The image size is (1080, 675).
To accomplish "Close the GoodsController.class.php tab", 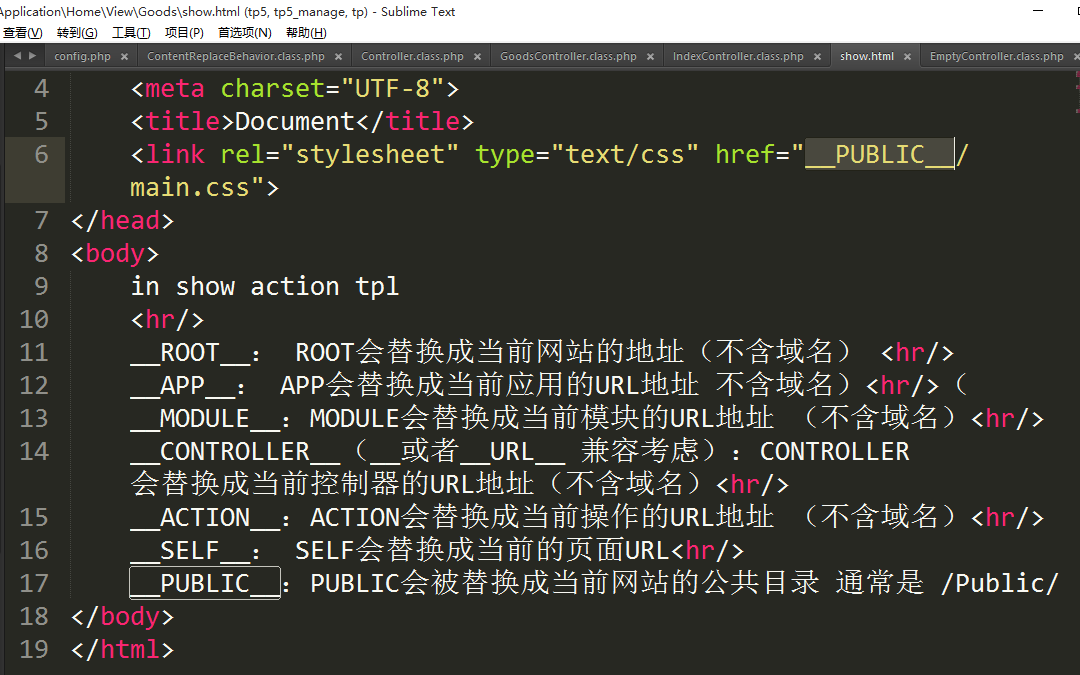I will point(651,57).
